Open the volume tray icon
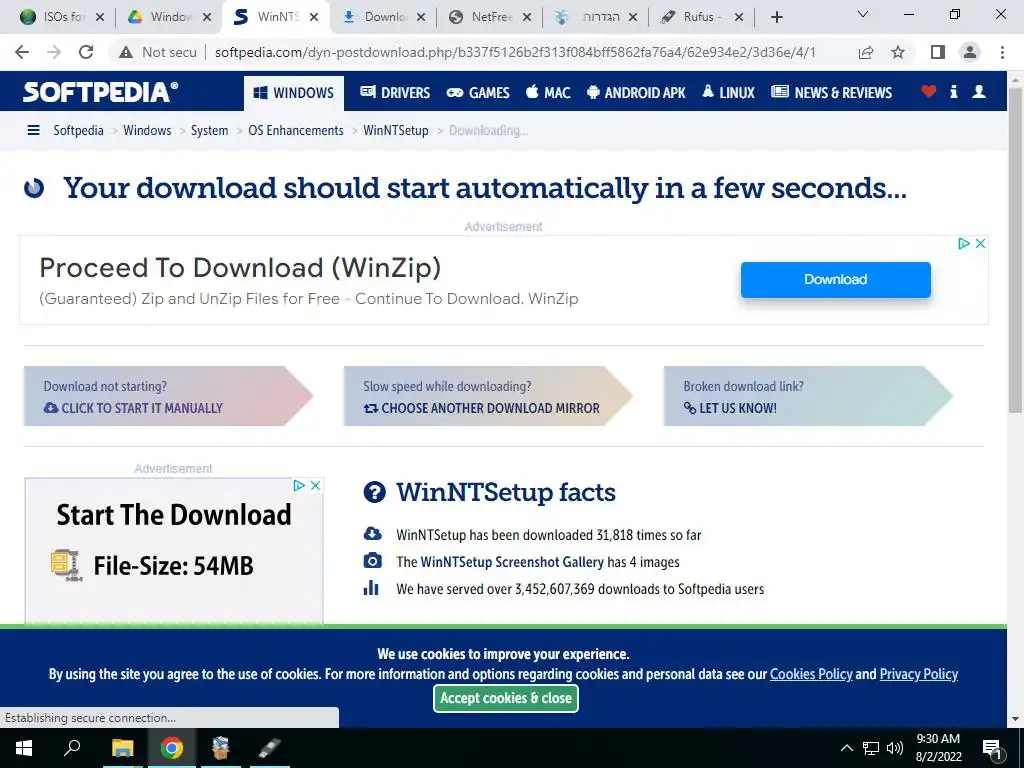The width and height of the screenshot is (1024, 768). [895, 748]
